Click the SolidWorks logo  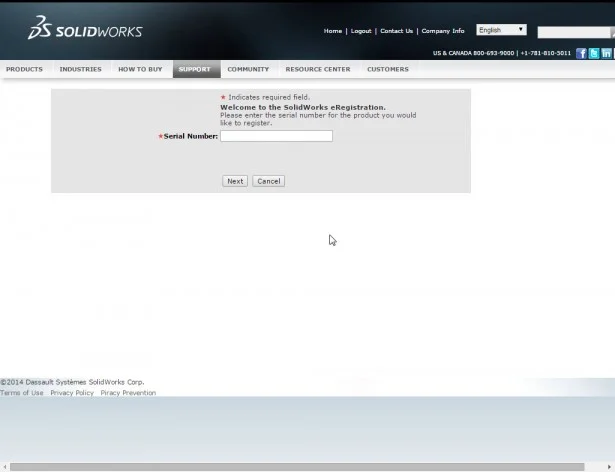point(84,29)
